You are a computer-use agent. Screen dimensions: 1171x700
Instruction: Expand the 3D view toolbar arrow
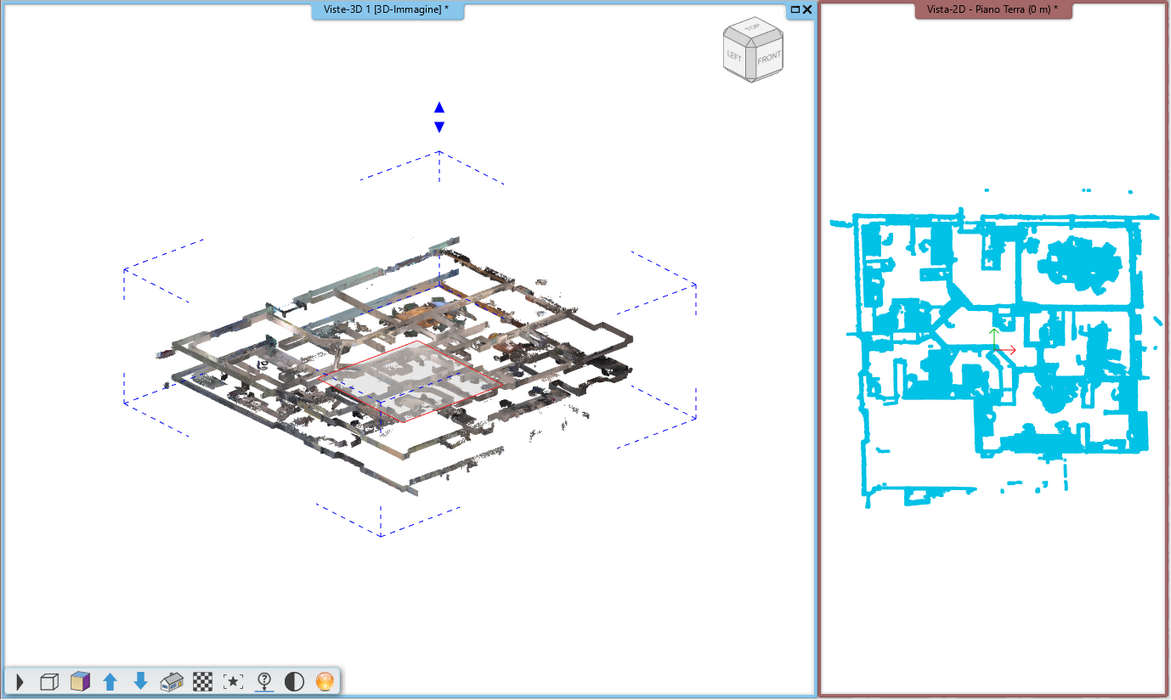pyautogui.click(x=20, y=681)
